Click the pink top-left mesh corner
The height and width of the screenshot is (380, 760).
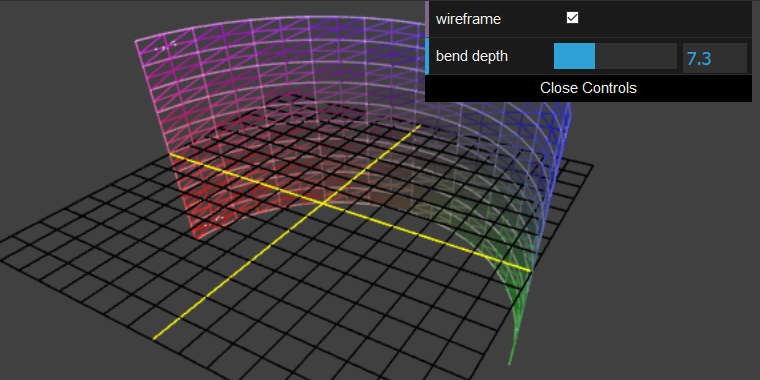[136, 42]
